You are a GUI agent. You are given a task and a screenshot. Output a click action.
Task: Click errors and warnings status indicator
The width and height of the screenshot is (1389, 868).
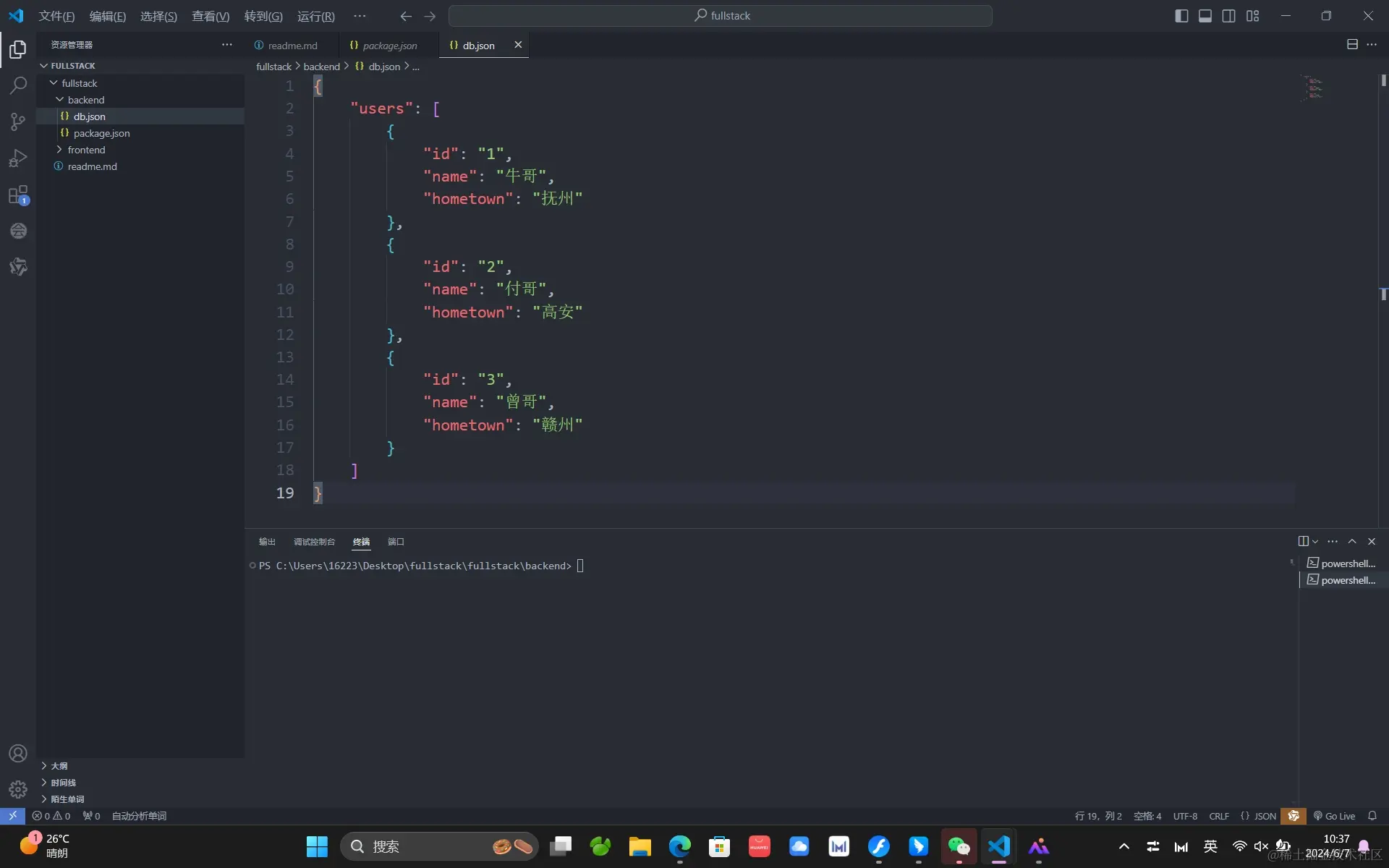[51, 816]
